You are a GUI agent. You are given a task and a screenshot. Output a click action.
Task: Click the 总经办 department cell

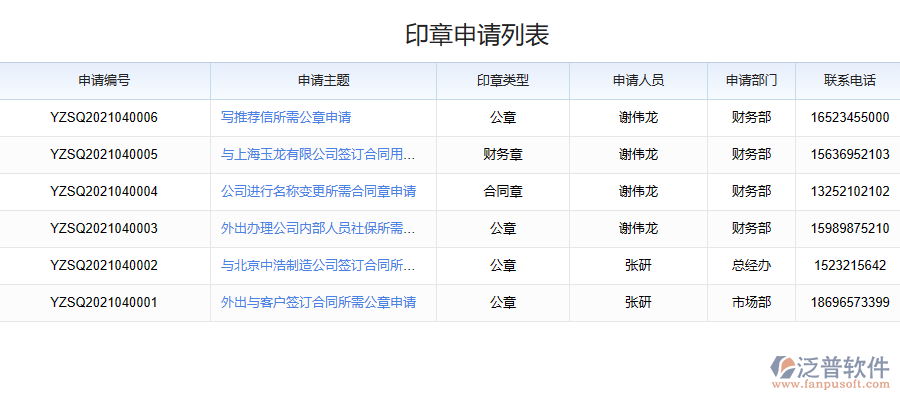tap(751, 265)
